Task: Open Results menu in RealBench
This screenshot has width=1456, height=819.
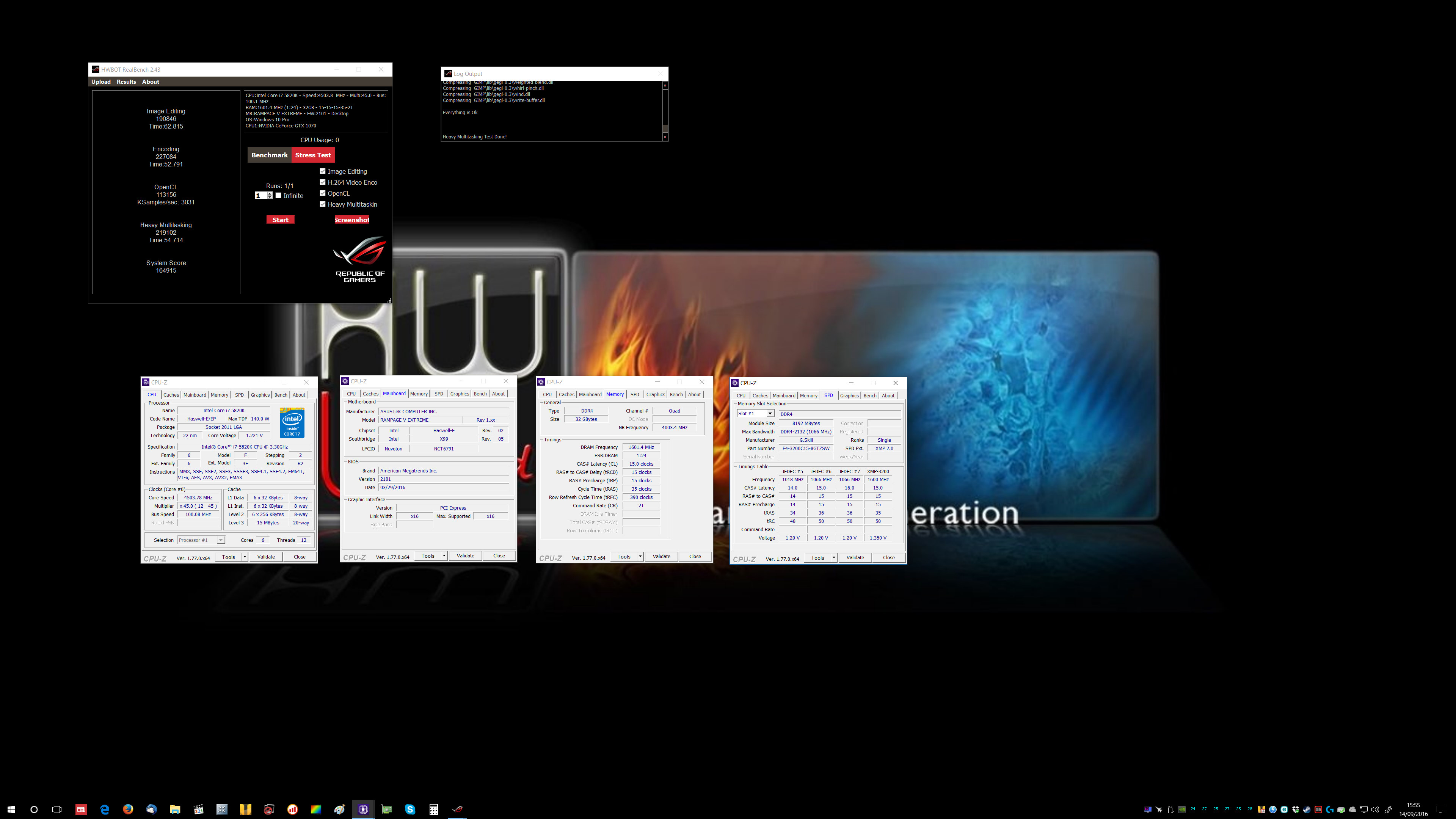Action: [126, 82]
